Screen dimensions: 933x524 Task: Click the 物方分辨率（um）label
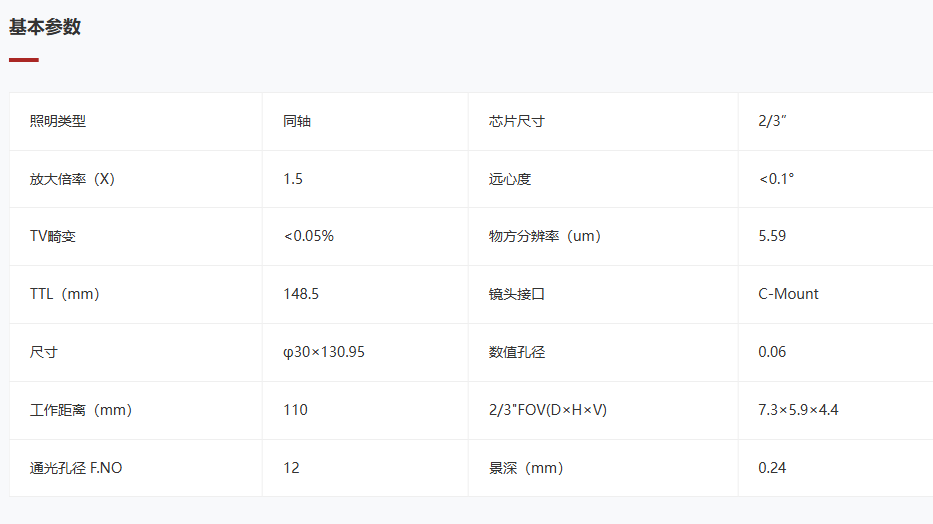pos(544,237)
